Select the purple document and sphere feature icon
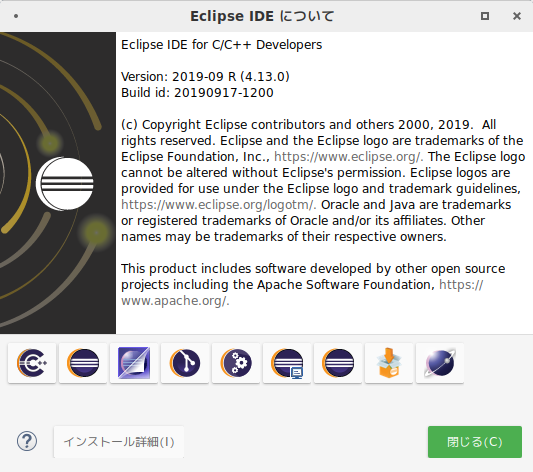 pos(134,363)
